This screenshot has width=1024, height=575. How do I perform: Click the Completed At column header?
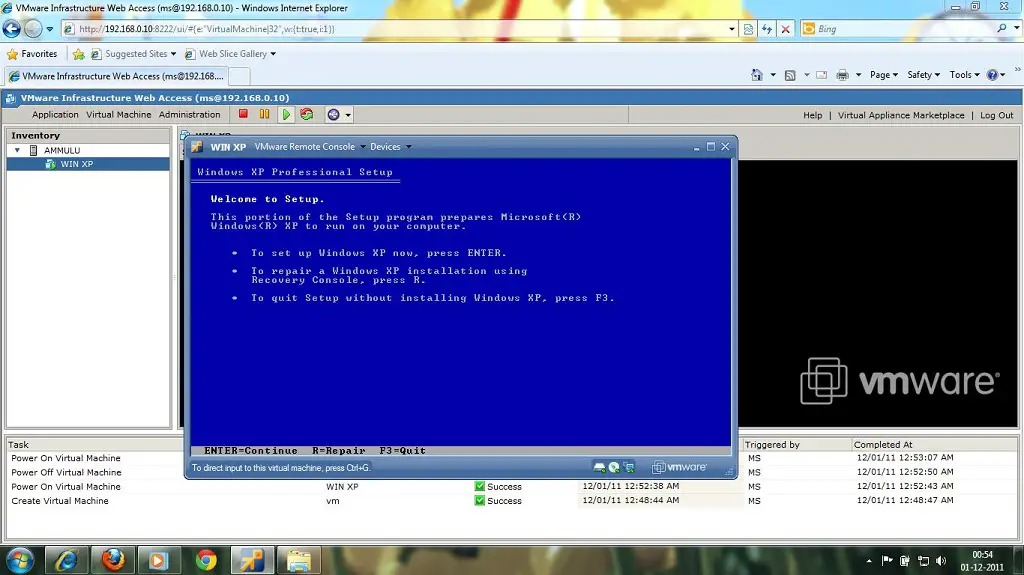pos(883,444)
